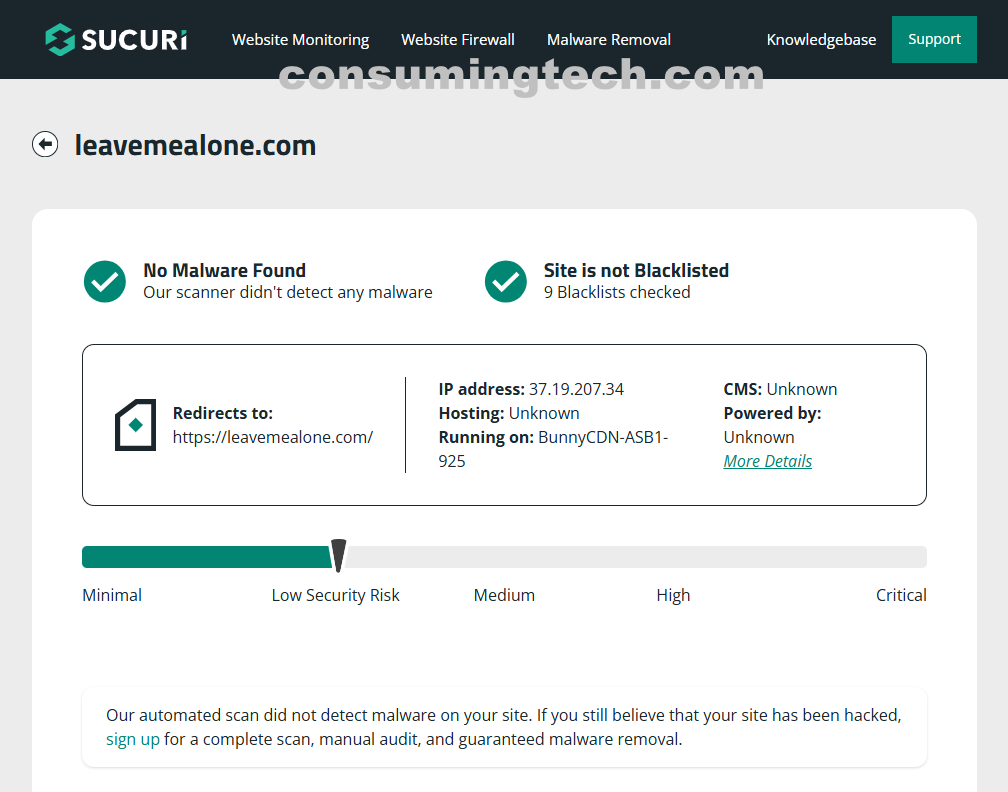1008x792 pixels.
Task: Click the Critical risk level label
Action: [x=901, y=595]
